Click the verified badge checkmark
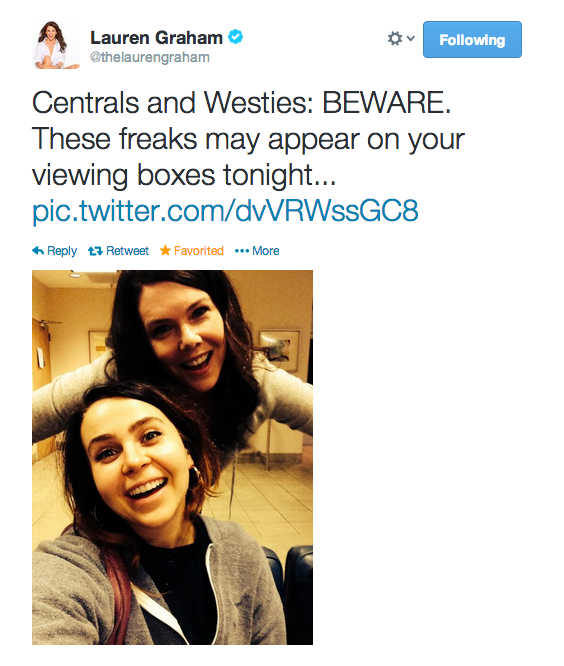The height and width of the screenshot is (666, 564). pos(236,37)
